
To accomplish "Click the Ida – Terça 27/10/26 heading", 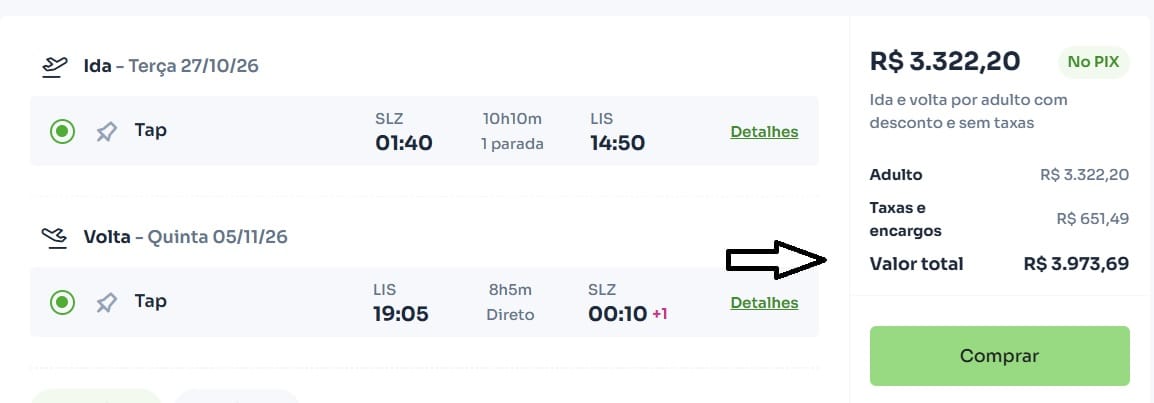I will (x=172, y=67).
